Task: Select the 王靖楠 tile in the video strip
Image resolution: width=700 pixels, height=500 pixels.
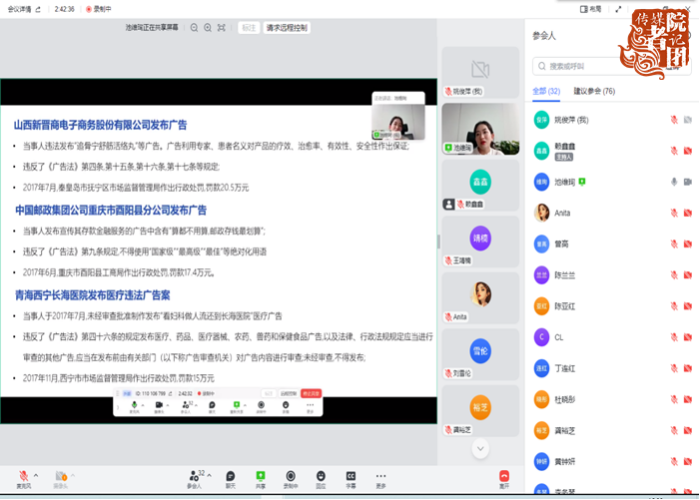Action: click(x=480, y=242)
